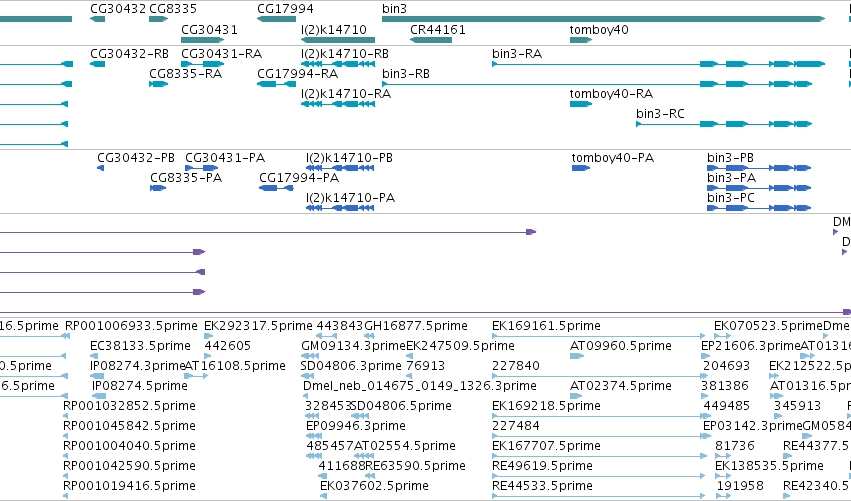The height and width of the screenshot is (501, 851).
Task: Select EST AT02374.5prime label
Action: coord(620,386)
